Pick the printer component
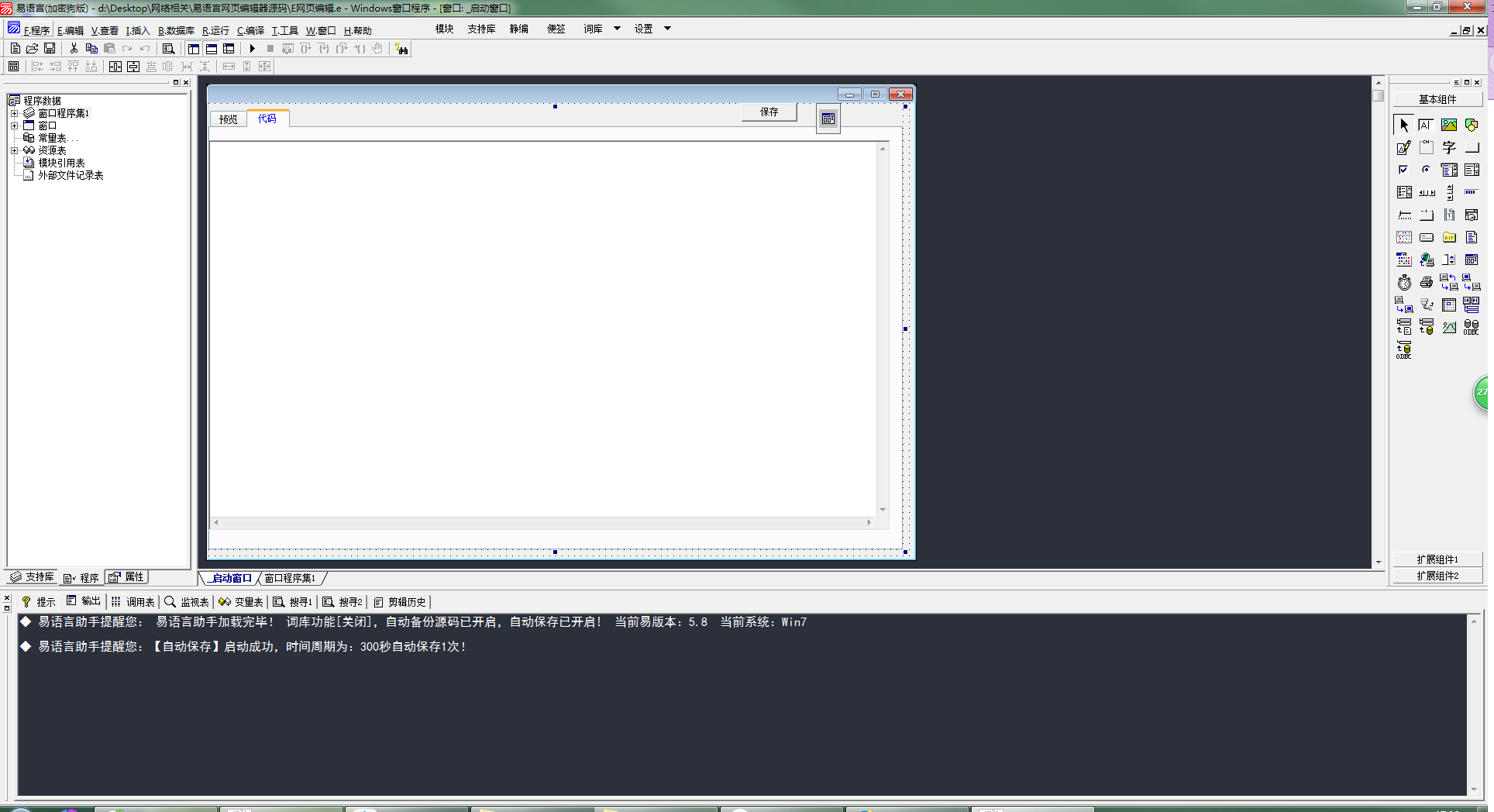Image resolution: width=1494 pixels, height=812 pixels. [1427, 282]
